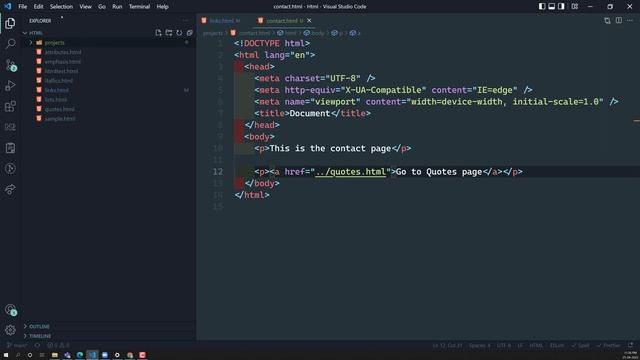Open the editor More Actions ellipsis
Viewport: 640px width, 360px height.
pos(630,20)
